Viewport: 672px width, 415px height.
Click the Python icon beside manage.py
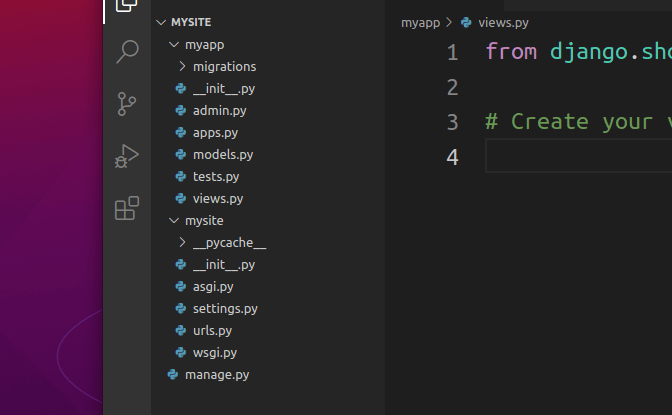click(173, 374)
